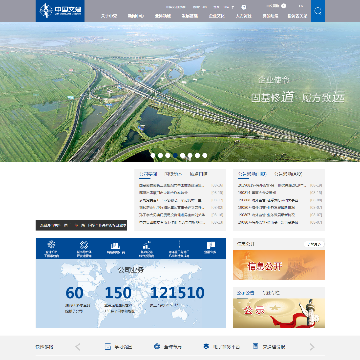Select the flag icon at the end of the blue bar
Screen dimensions: 360x360
[210, 246]
